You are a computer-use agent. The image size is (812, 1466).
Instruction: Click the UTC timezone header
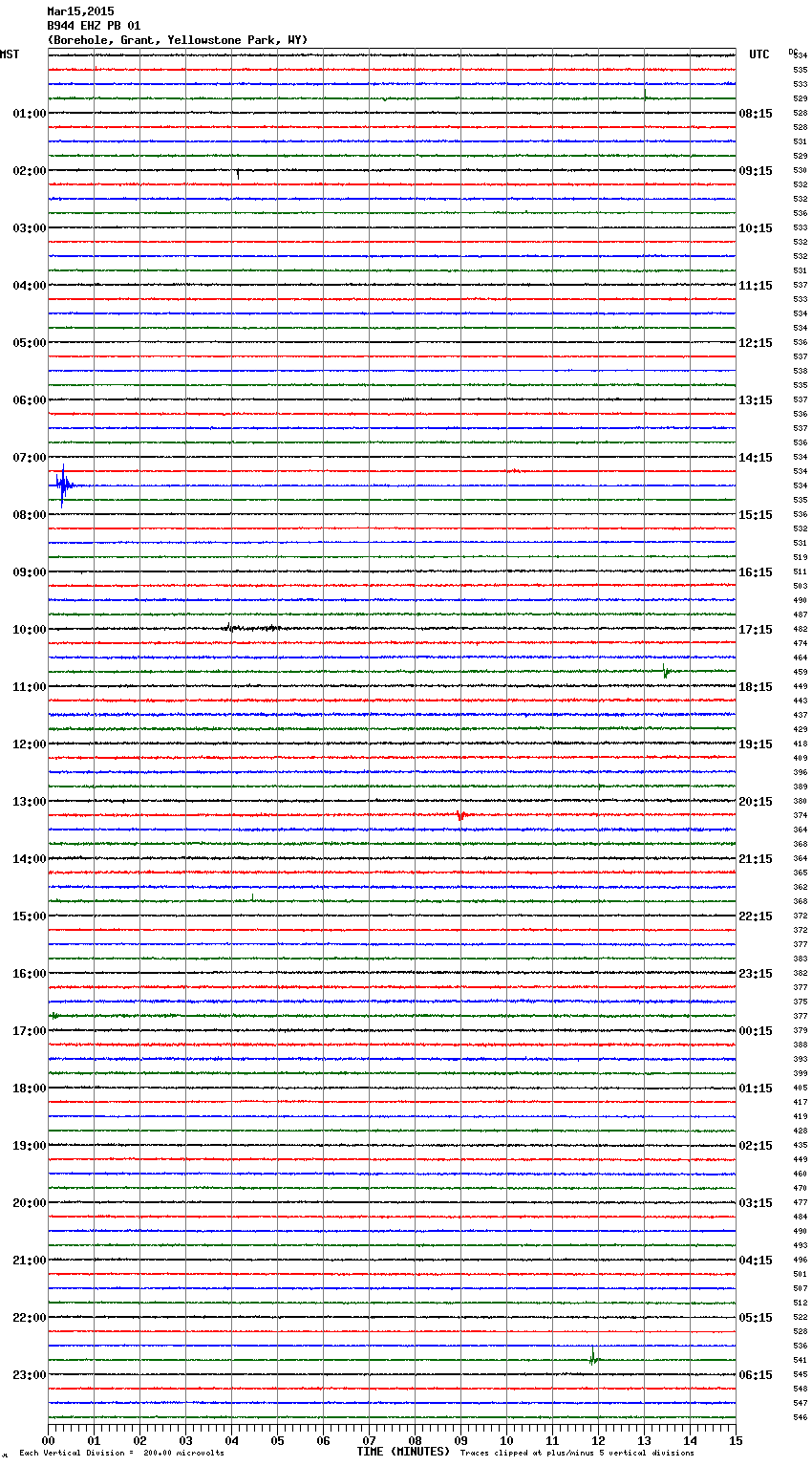point(759,54)
